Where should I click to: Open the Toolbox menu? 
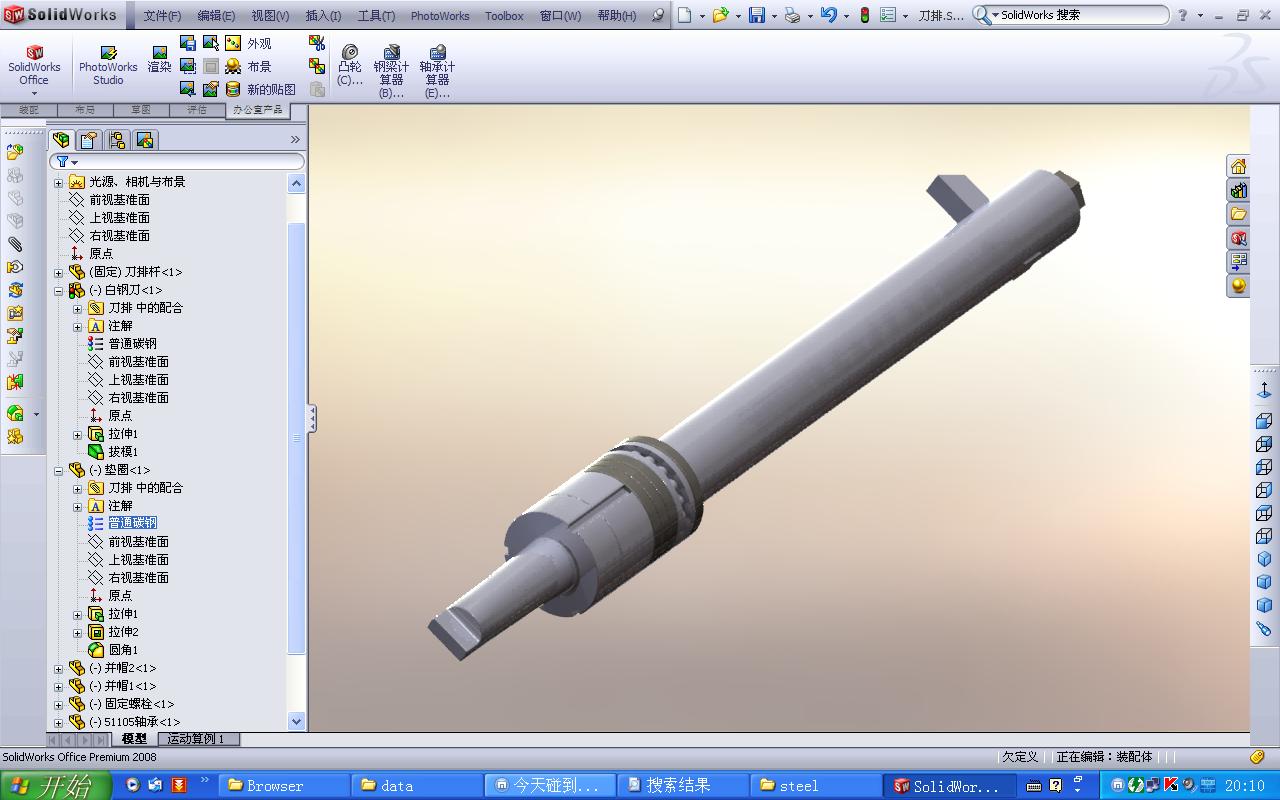point(504,16)
